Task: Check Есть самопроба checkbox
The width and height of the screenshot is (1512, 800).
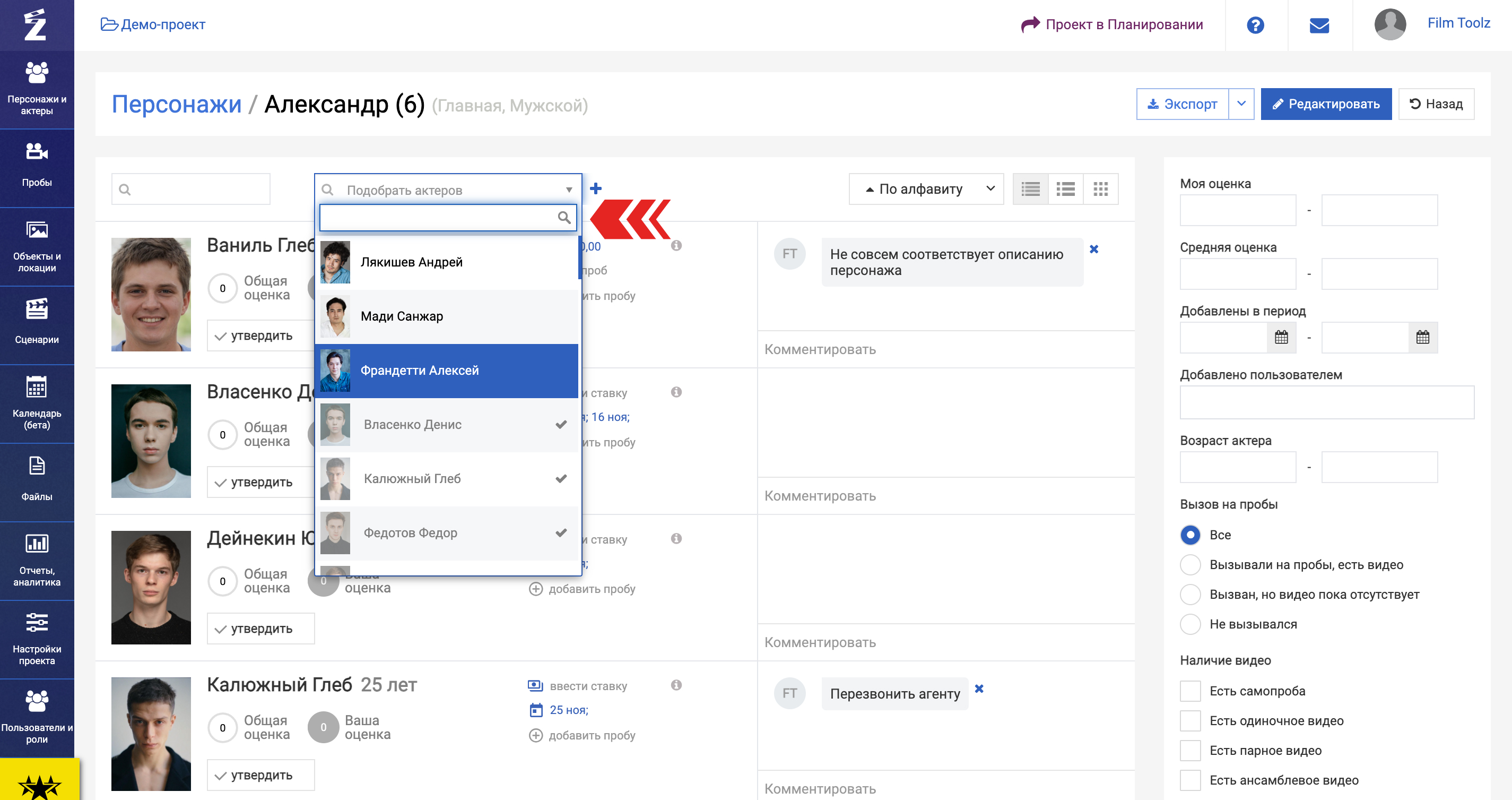Action: [1190, 691]
